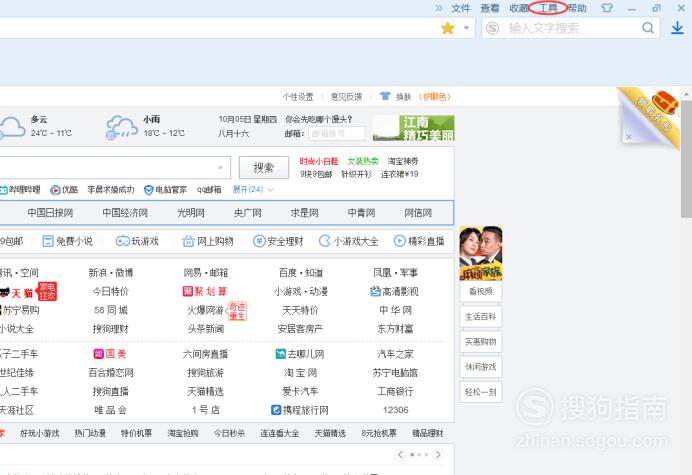The height and width of the screenshot is (475, 692).
Task: Open the 工具 menu
Action: [x=548, y=8]
